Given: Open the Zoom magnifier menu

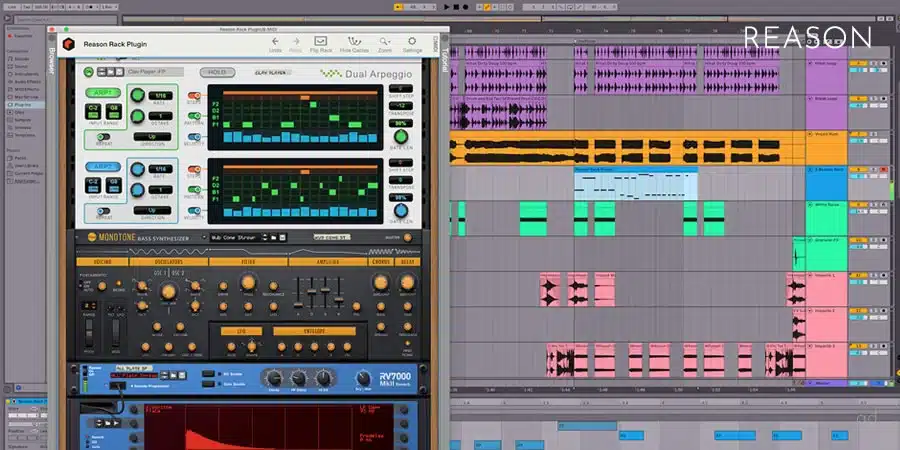Looking at the screenshot, I should [x=385, y=41].
